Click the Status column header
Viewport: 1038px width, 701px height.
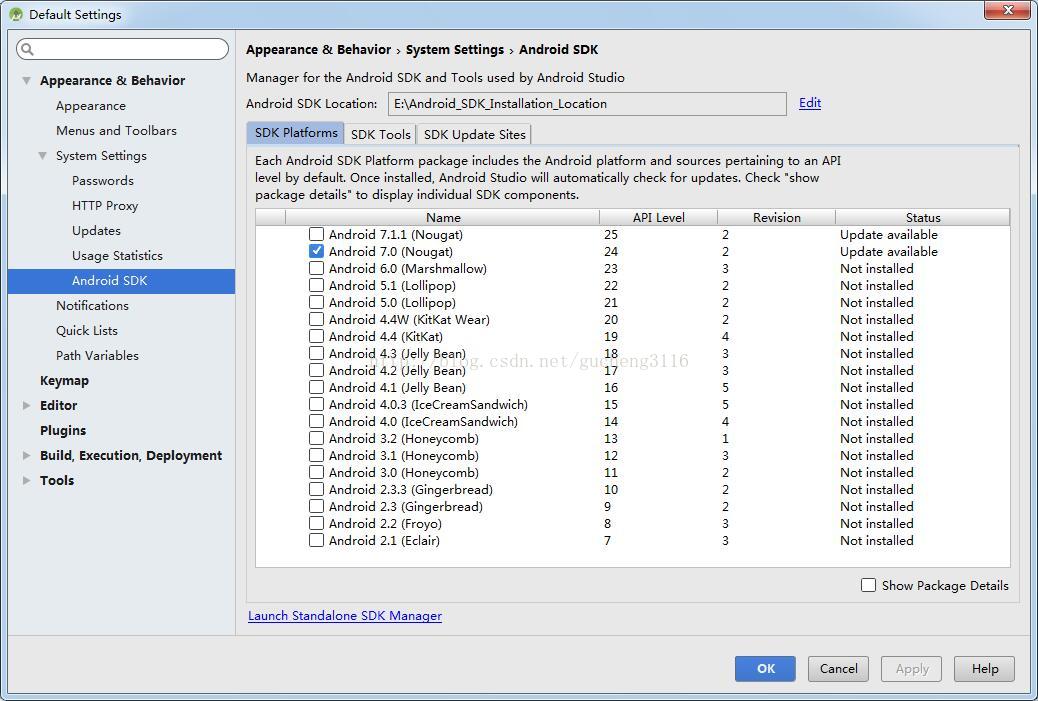(x=923, y=217)
